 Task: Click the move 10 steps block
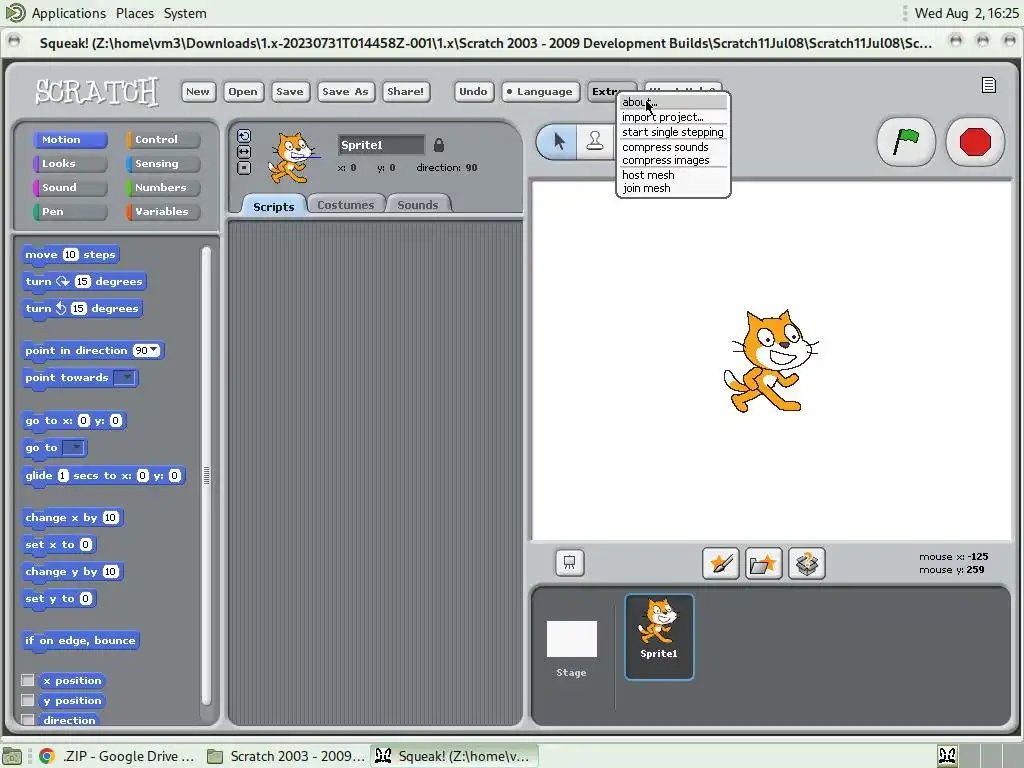[x=71, y=255]
